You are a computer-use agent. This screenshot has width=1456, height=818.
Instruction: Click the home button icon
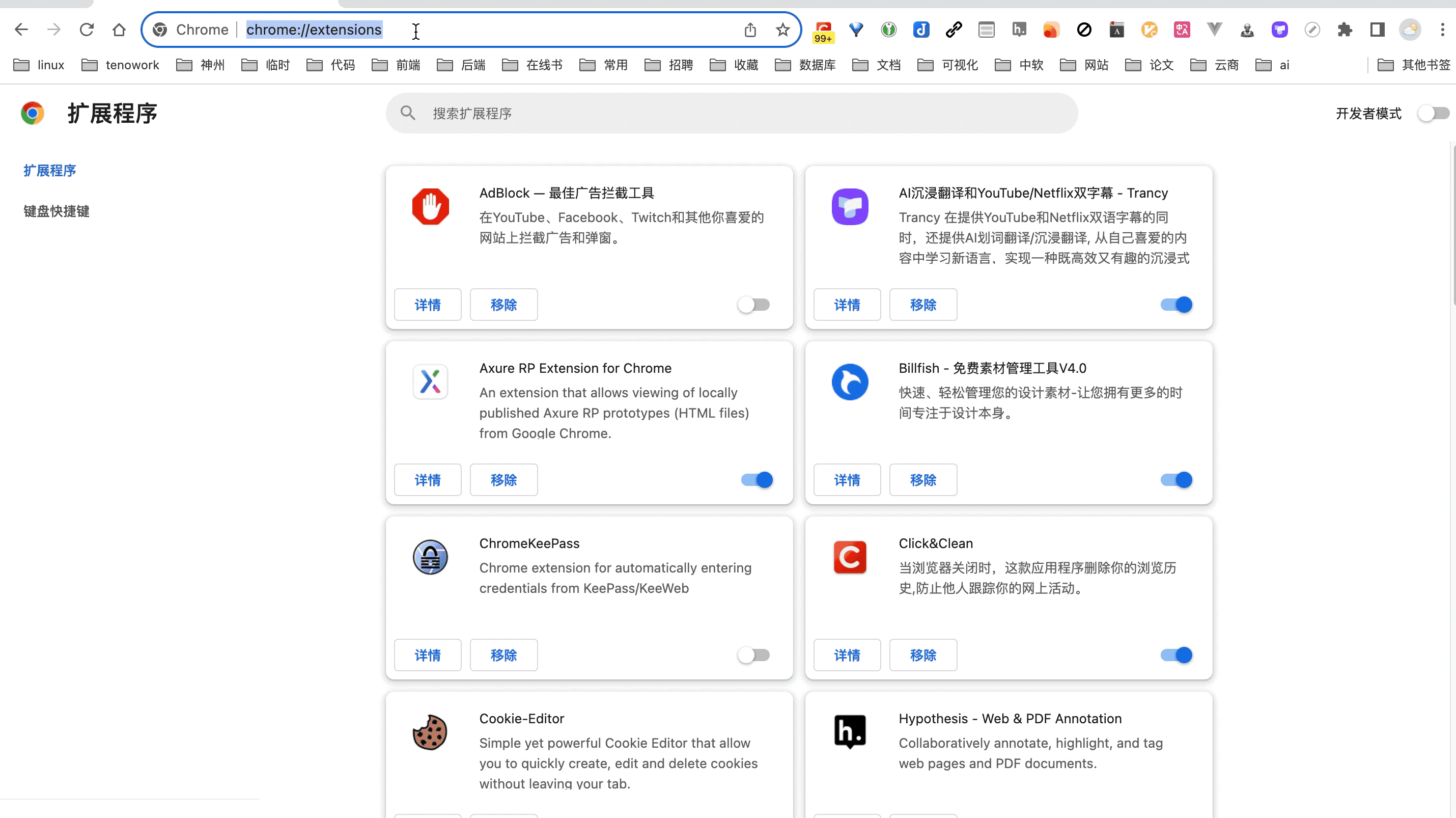(x=119, y=30)
